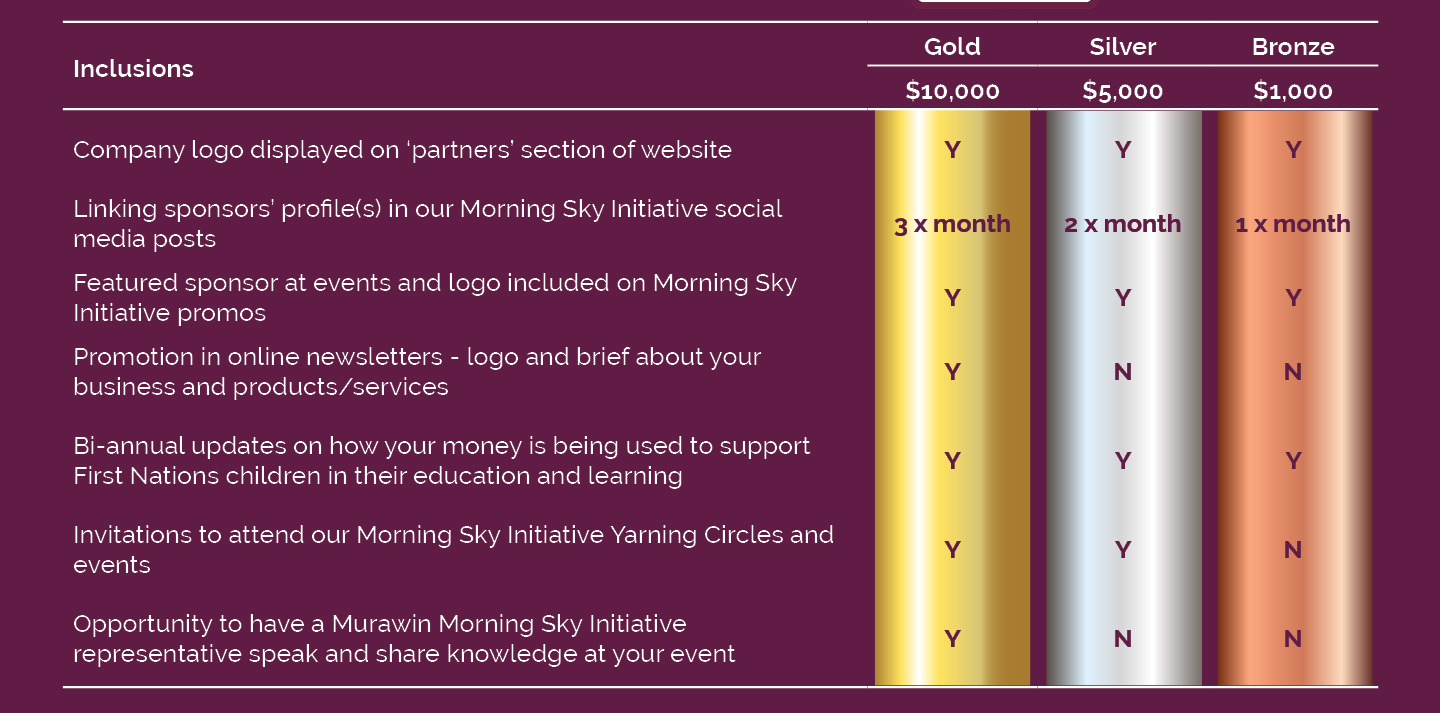Click the Yarning Circles invitations row text
Viewport: 1440px width, 713px height.
pyautogui.click(x=453, y=550)
